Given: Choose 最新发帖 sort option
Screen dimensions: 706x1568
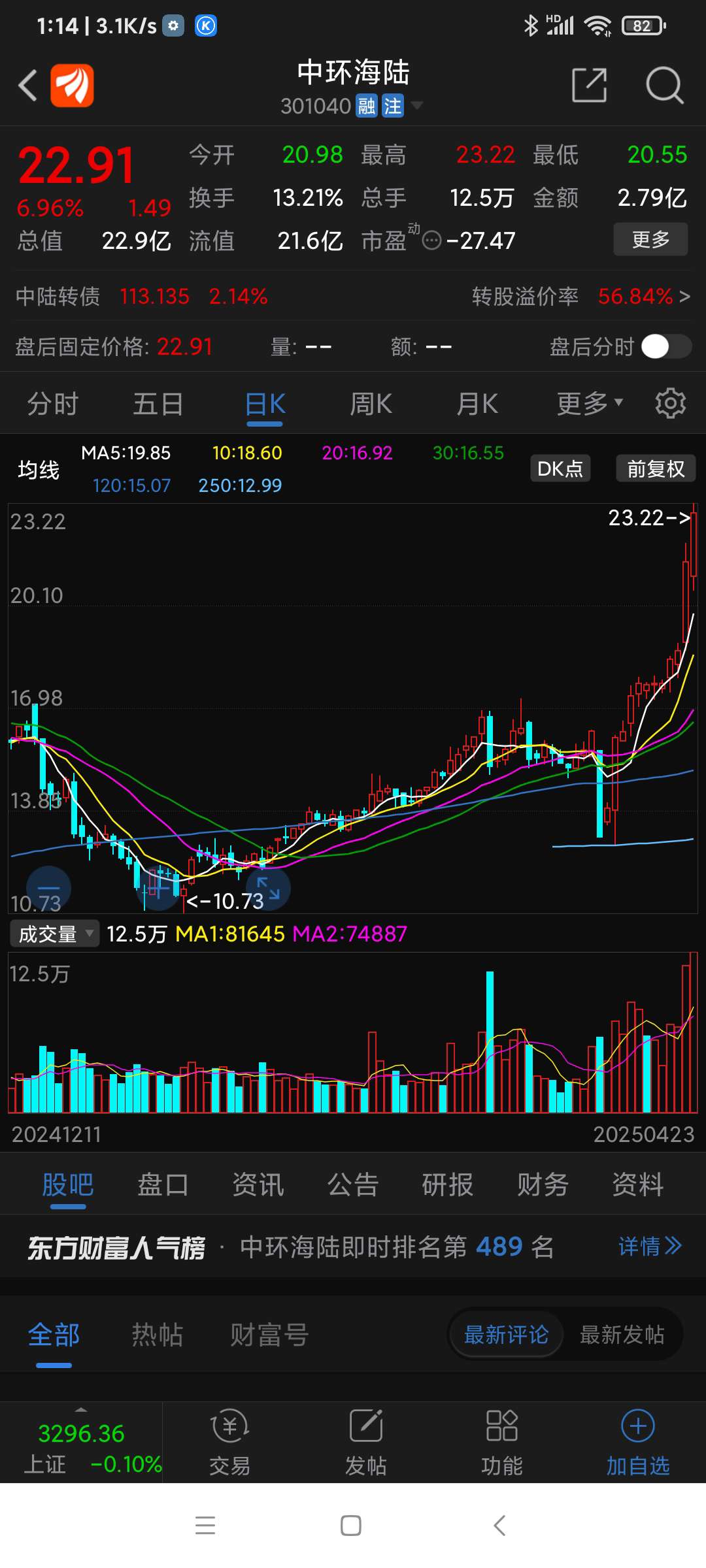Looking at the screenshot, I should tap(622, 1335).
